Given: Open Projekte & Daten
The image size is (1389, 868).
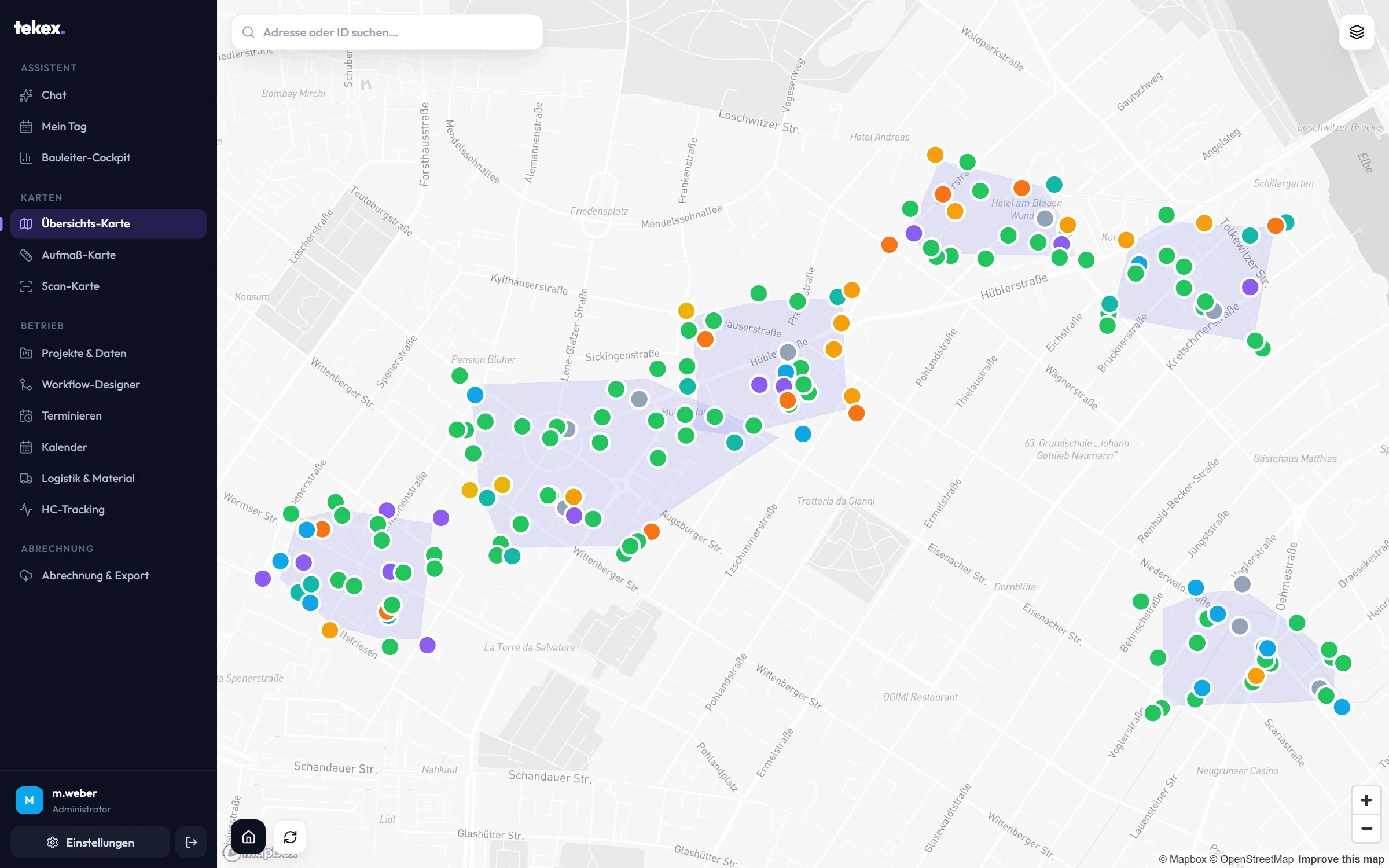Looking at the screenshot, I should point(108,354).
